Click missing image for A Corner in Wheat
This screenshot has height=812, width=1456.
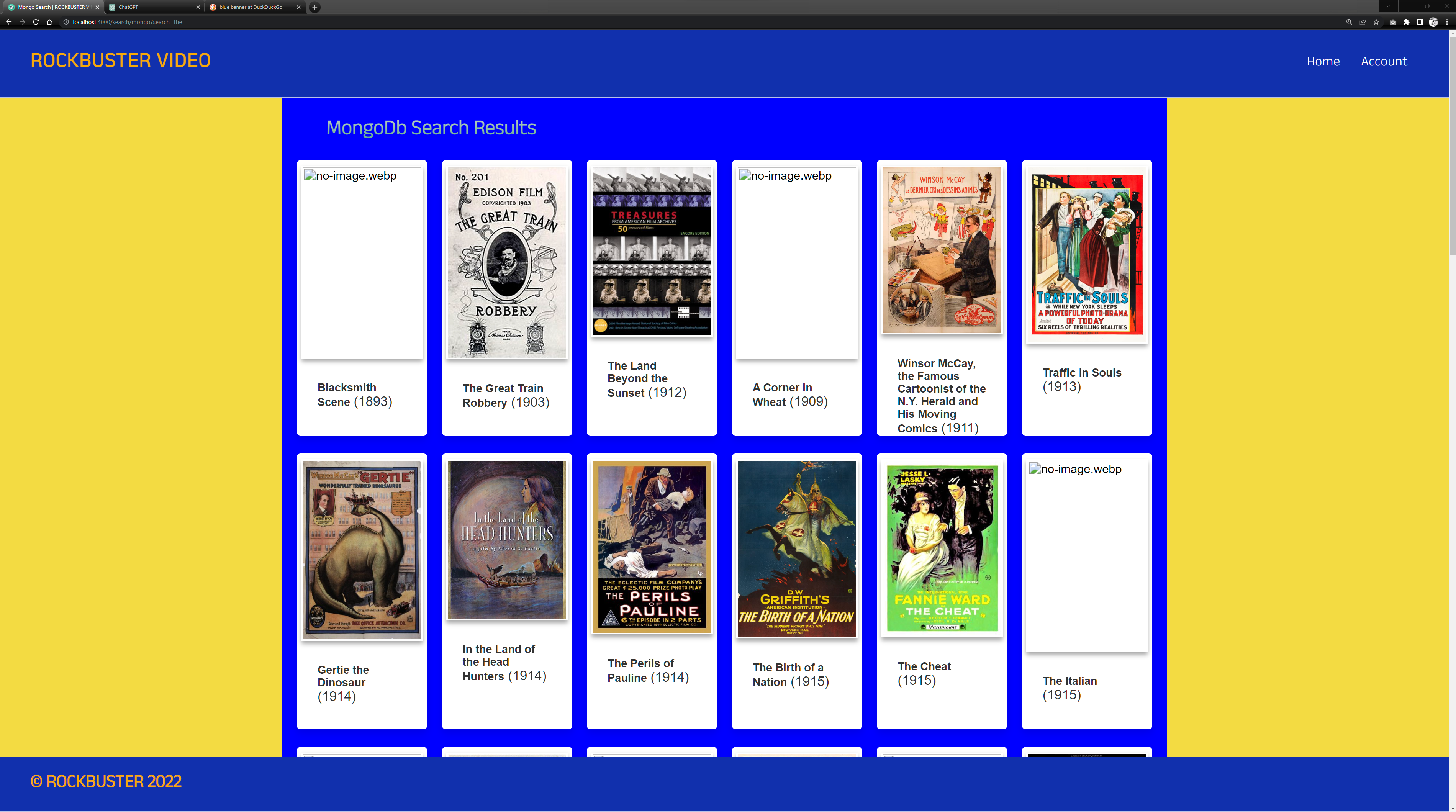click(797, 262)
